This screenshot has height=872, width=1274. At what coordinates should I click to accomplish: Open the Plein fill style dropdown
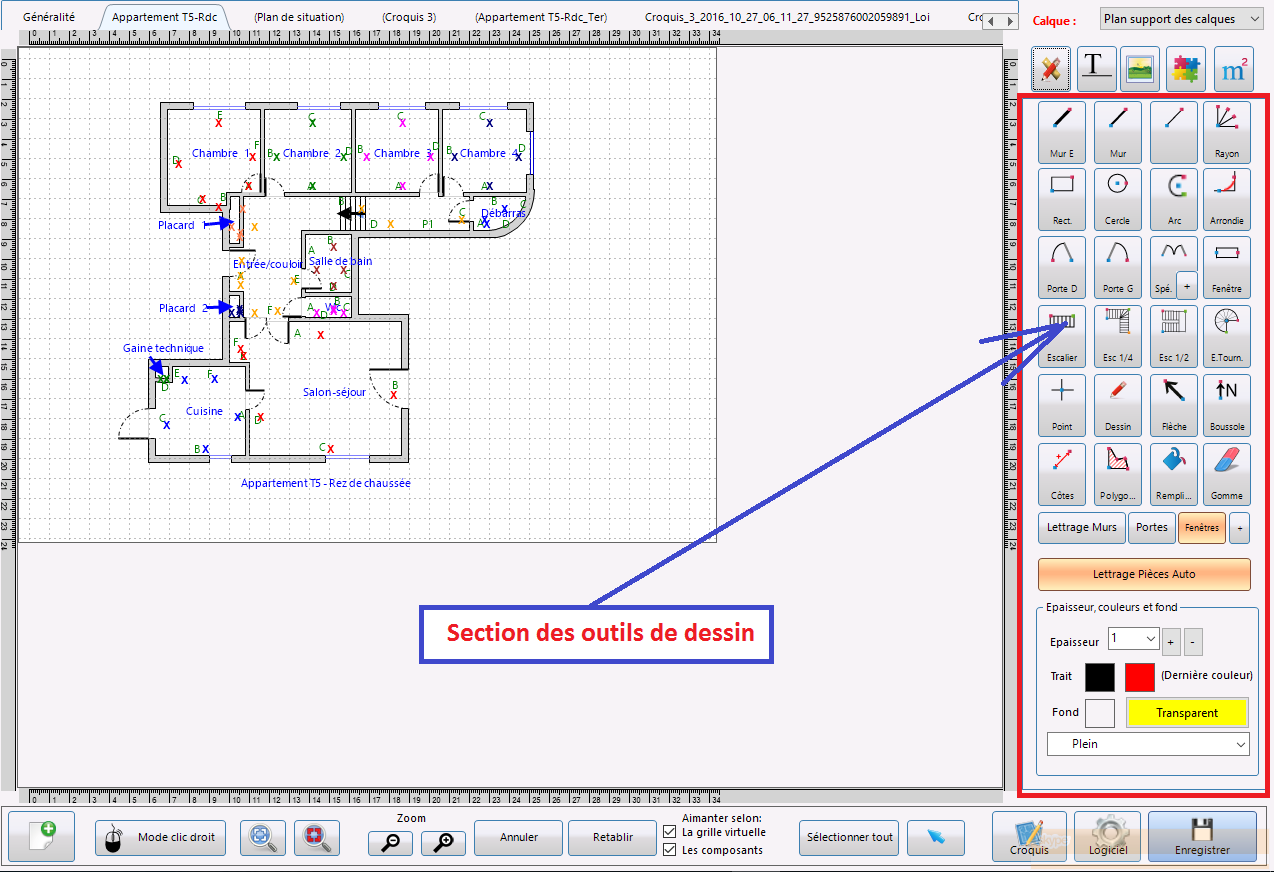coord(1148,744)
